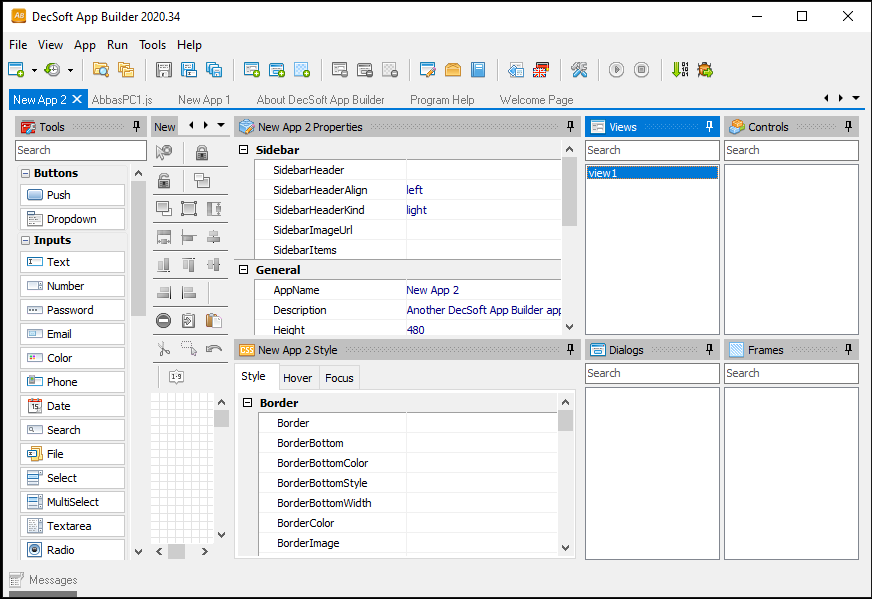Screen dimensions: 872x599
Task: Click the align bottoms designer icon
Action: click(x=164, y=264)
